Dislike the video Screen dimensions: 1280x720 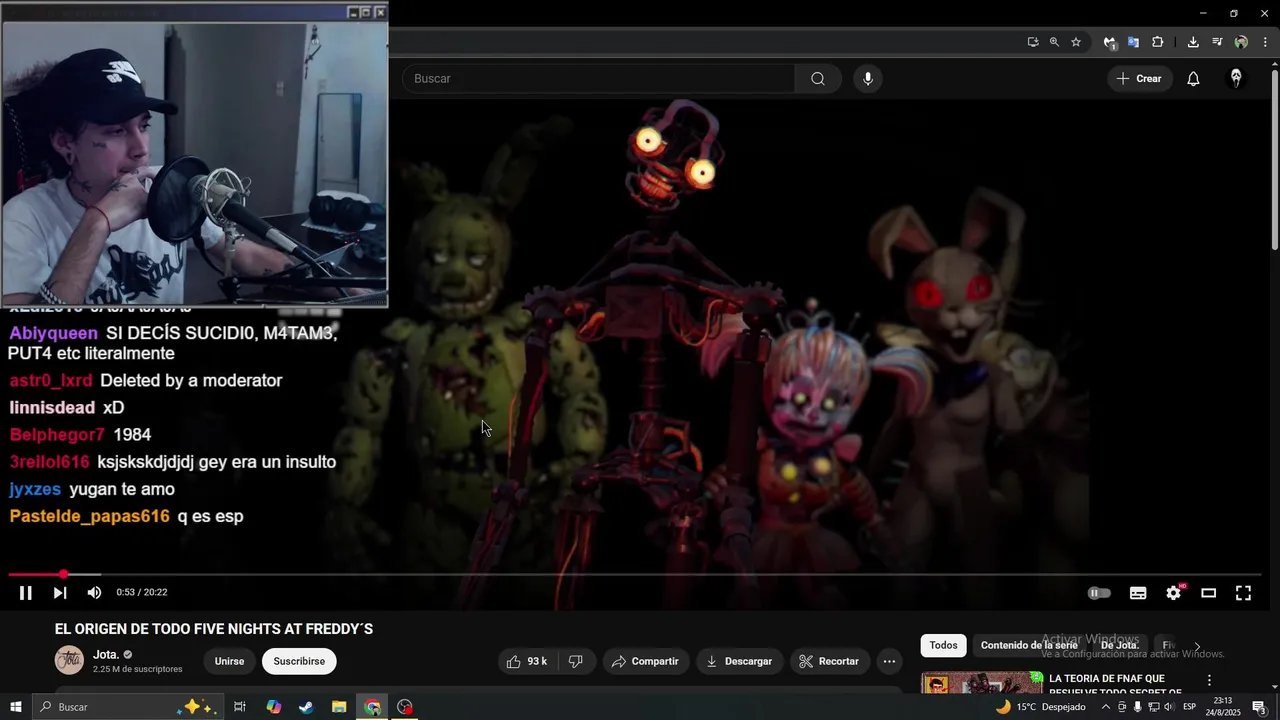576,661
